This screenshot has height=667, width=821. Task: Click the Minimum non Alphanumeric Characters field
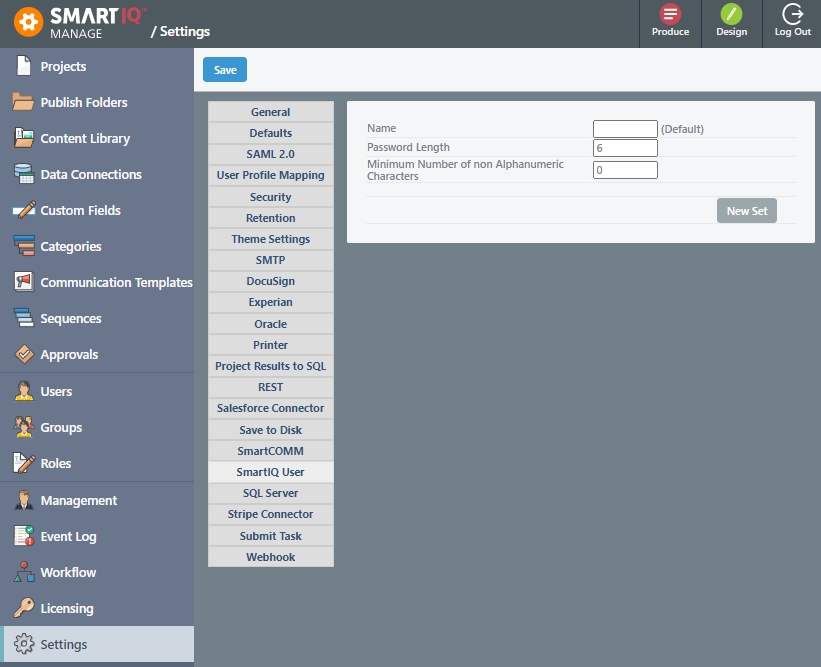pos(625,170)
